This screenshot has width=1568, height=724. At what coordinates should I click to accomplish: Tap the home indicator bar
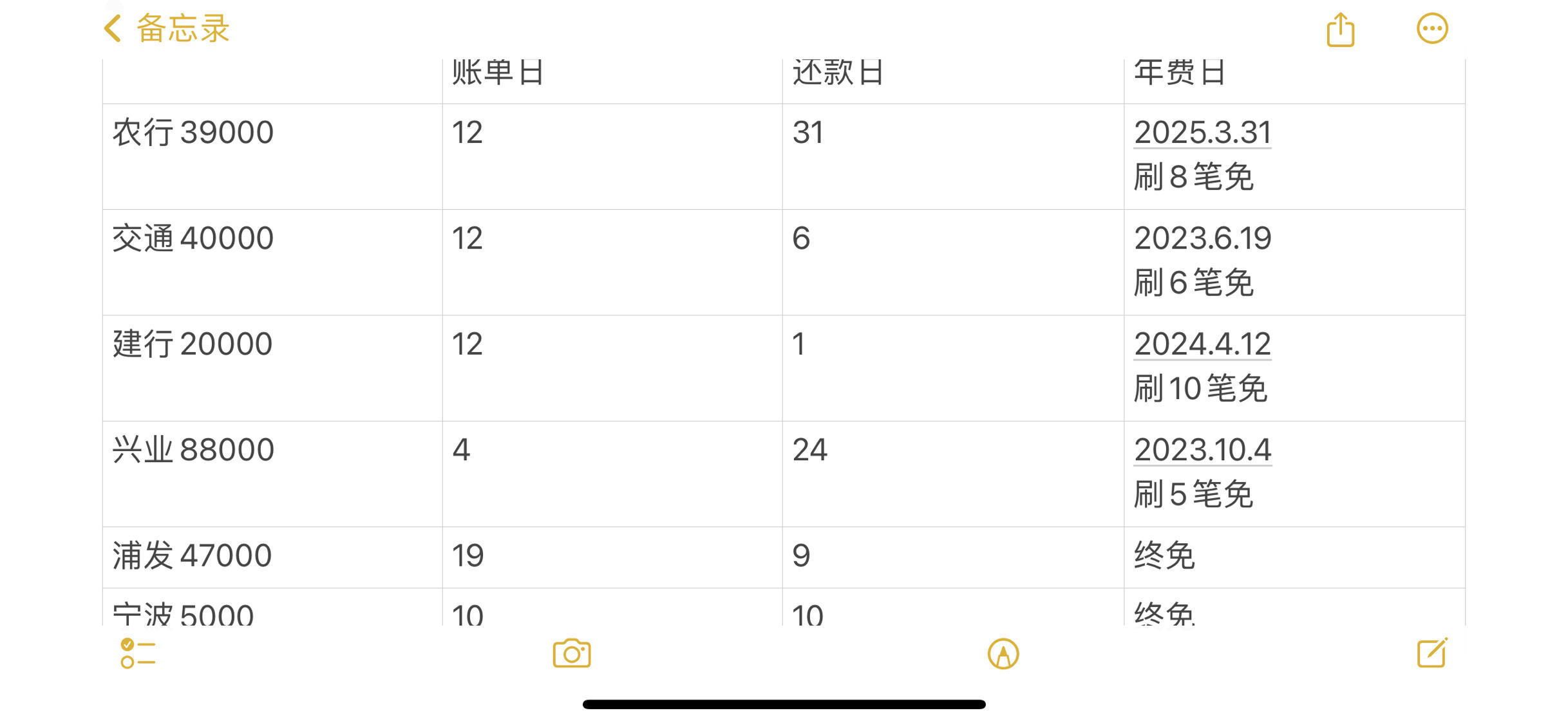pos(784,704)
